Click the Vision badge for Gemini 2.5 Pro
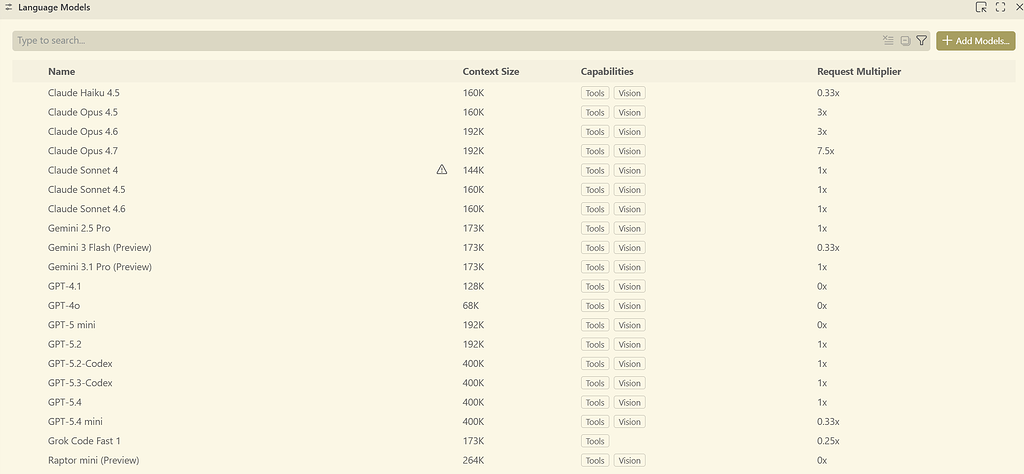The image size is (1024, 474). [630, 229]
